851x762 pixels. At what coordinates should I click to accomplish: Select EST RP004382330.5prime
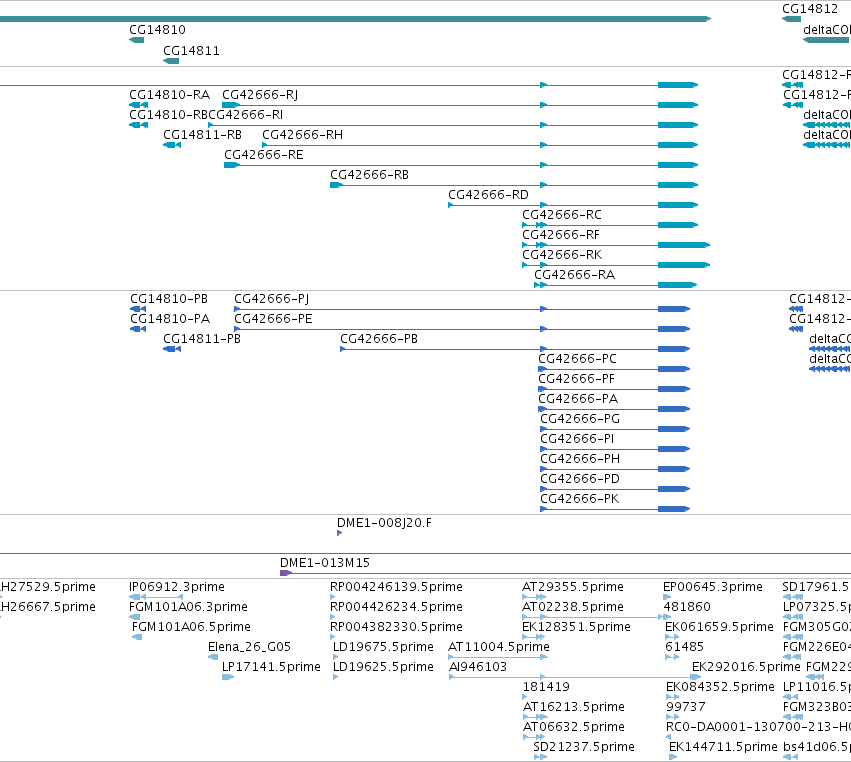[396, 627]
